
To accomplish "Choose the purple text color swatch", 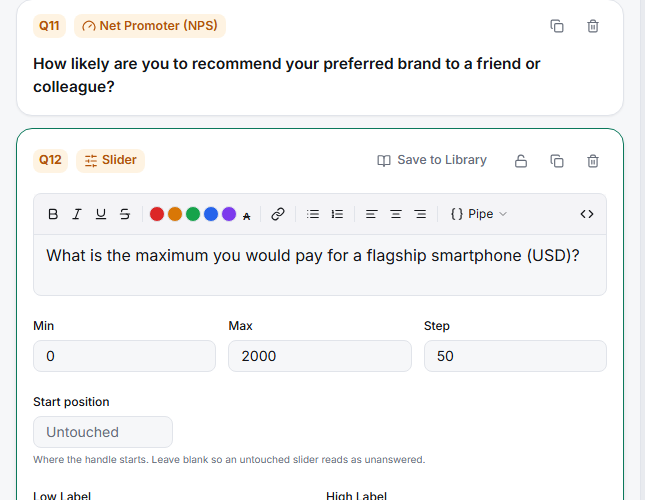I will [229, 214].
